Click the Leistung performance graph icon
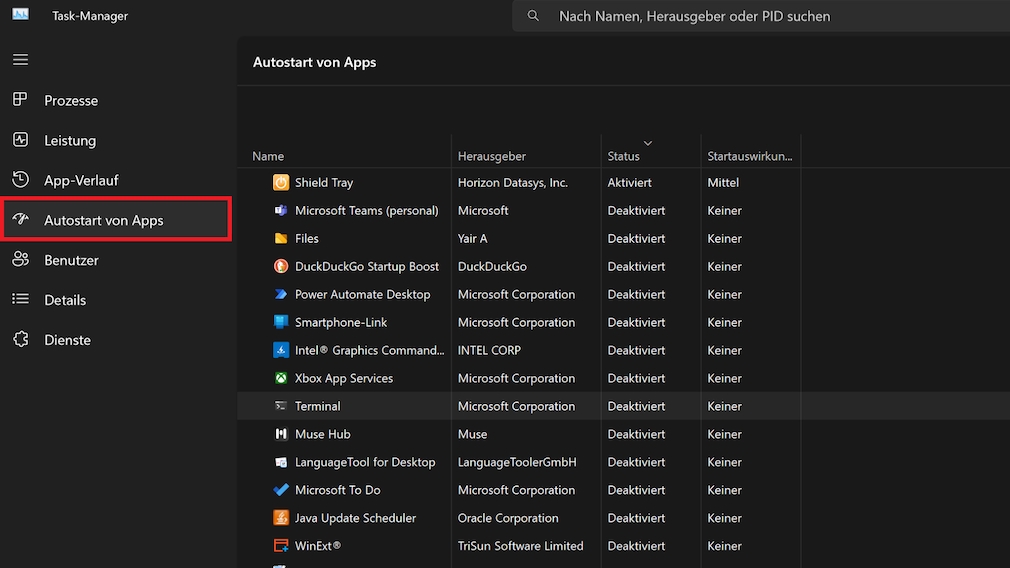 coord(21,139)
